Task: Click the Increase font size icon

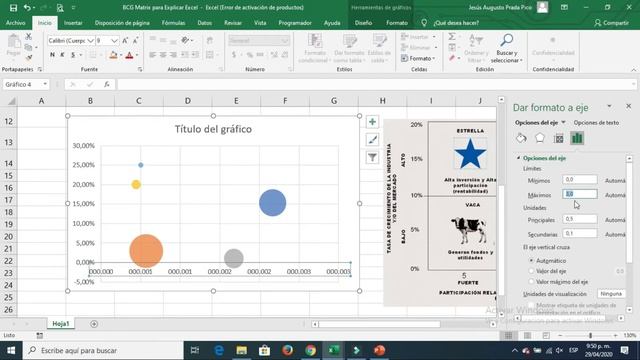Action: tap(125, 40)
